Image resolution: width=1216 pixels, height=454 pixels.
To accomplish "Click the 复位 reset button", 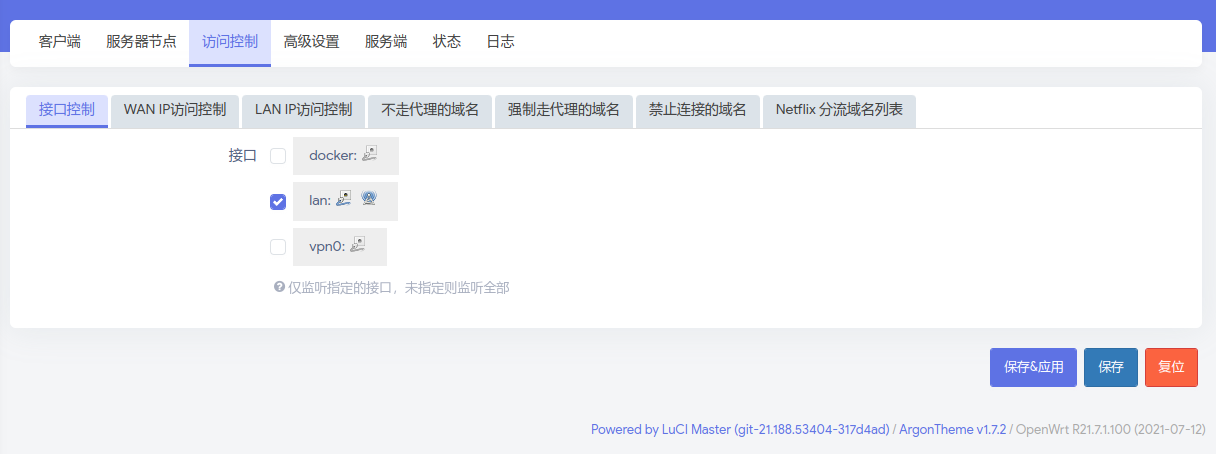I will pyautogui.click(x=1171, y=367).
